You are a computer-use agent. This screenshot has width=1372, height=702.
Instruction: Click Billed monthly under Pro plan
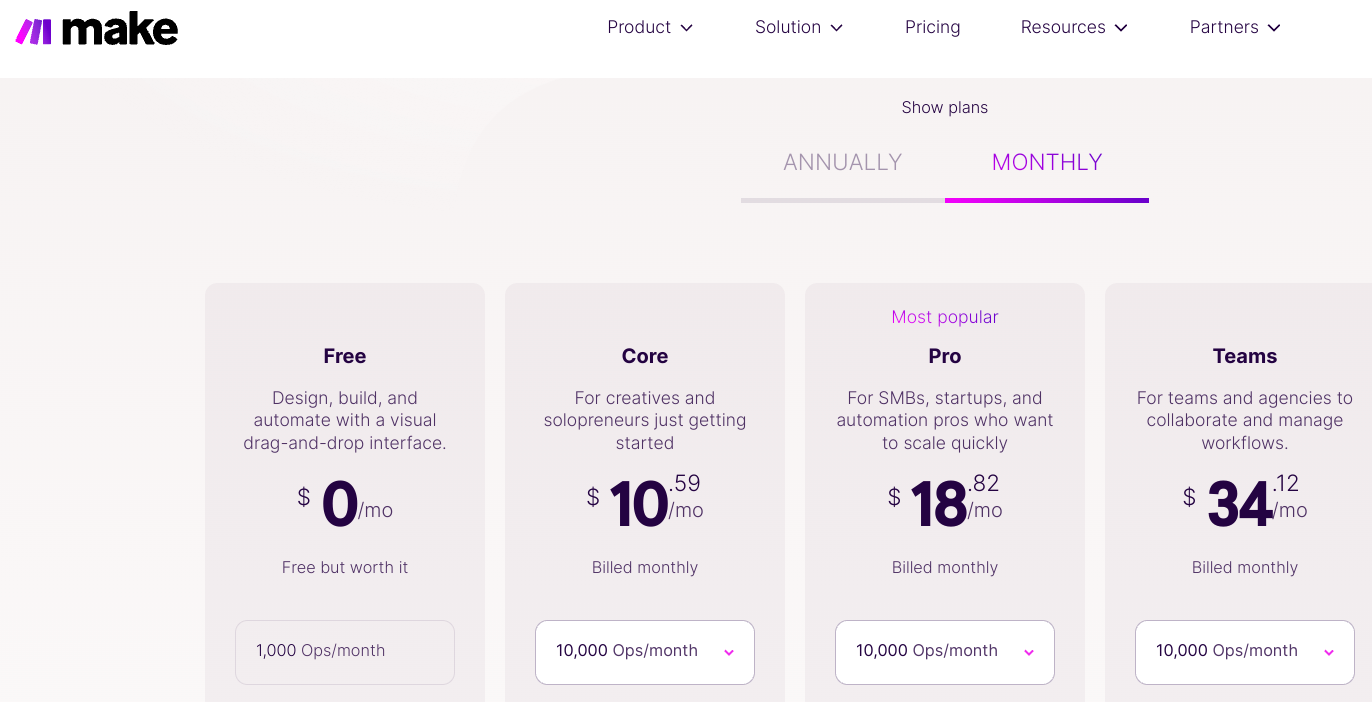click(x=945, y=567)
